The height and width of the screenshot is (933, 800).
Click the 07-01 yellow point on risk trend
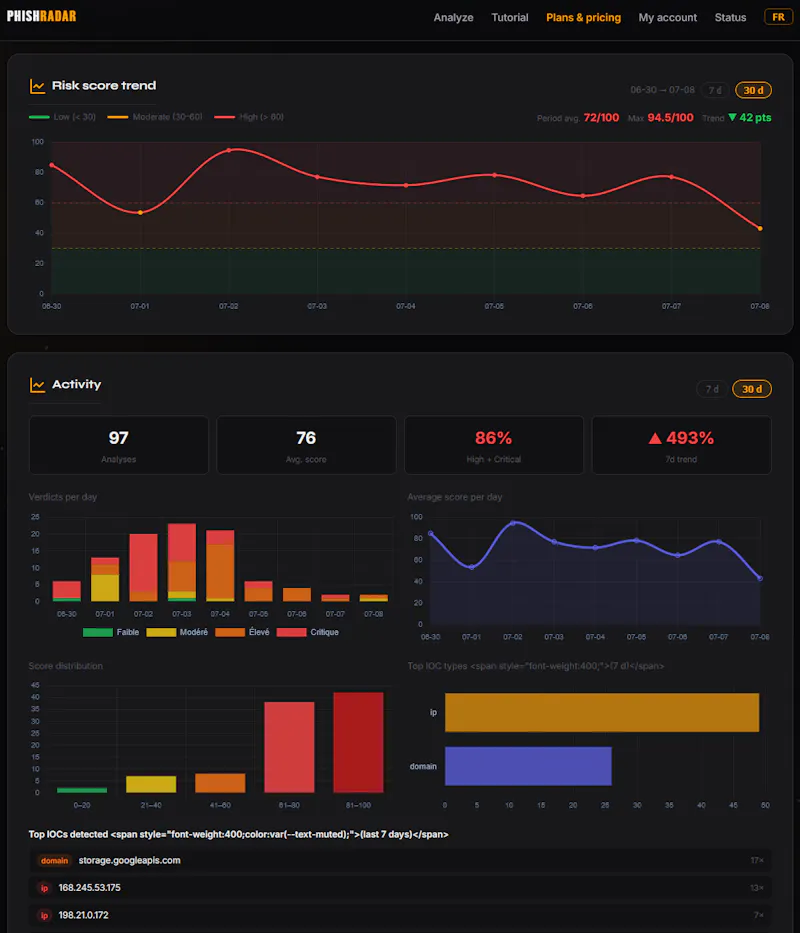[140, 212]
